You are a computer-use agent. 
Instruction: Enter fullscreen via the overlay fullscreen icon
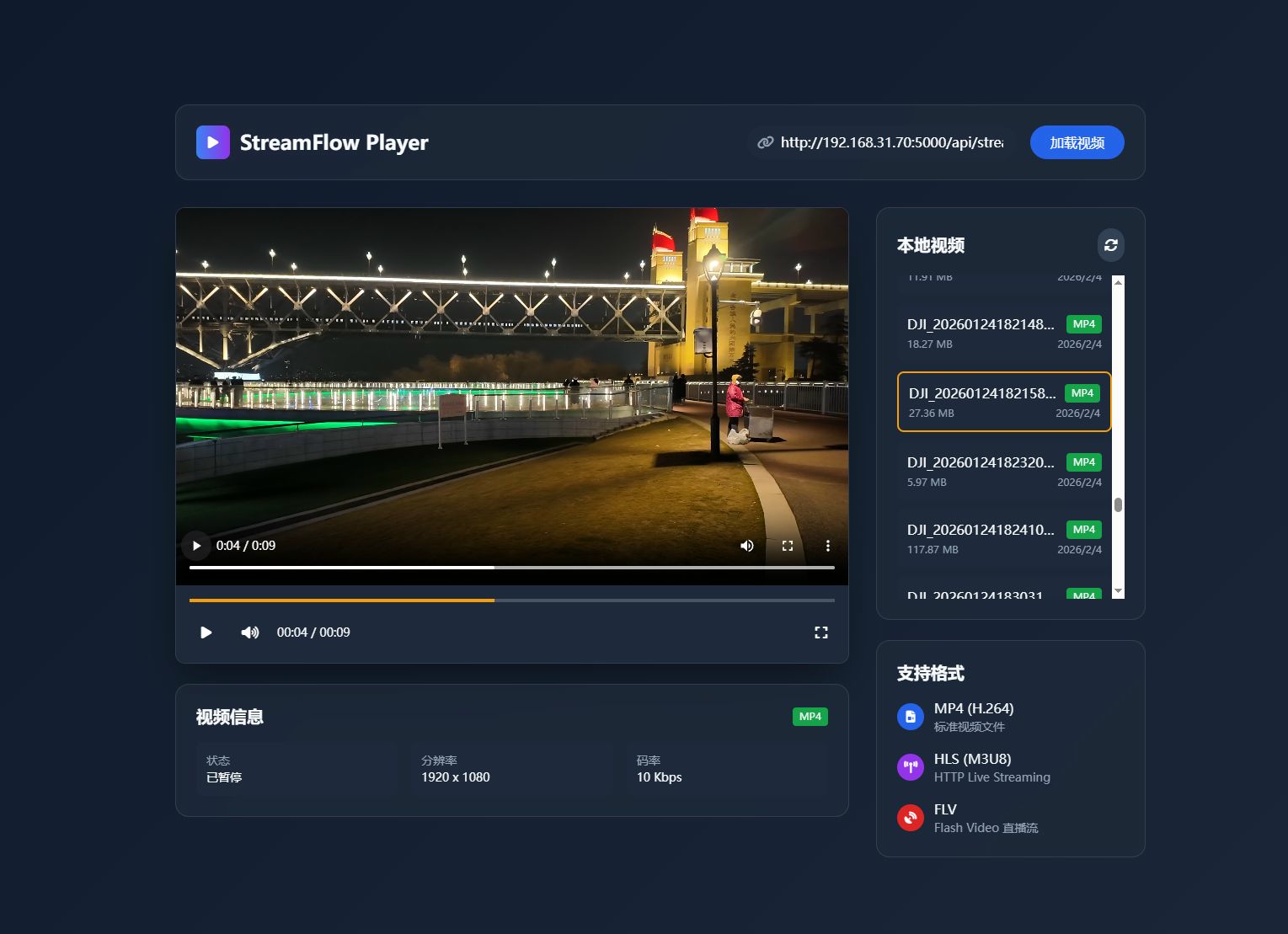788,546
